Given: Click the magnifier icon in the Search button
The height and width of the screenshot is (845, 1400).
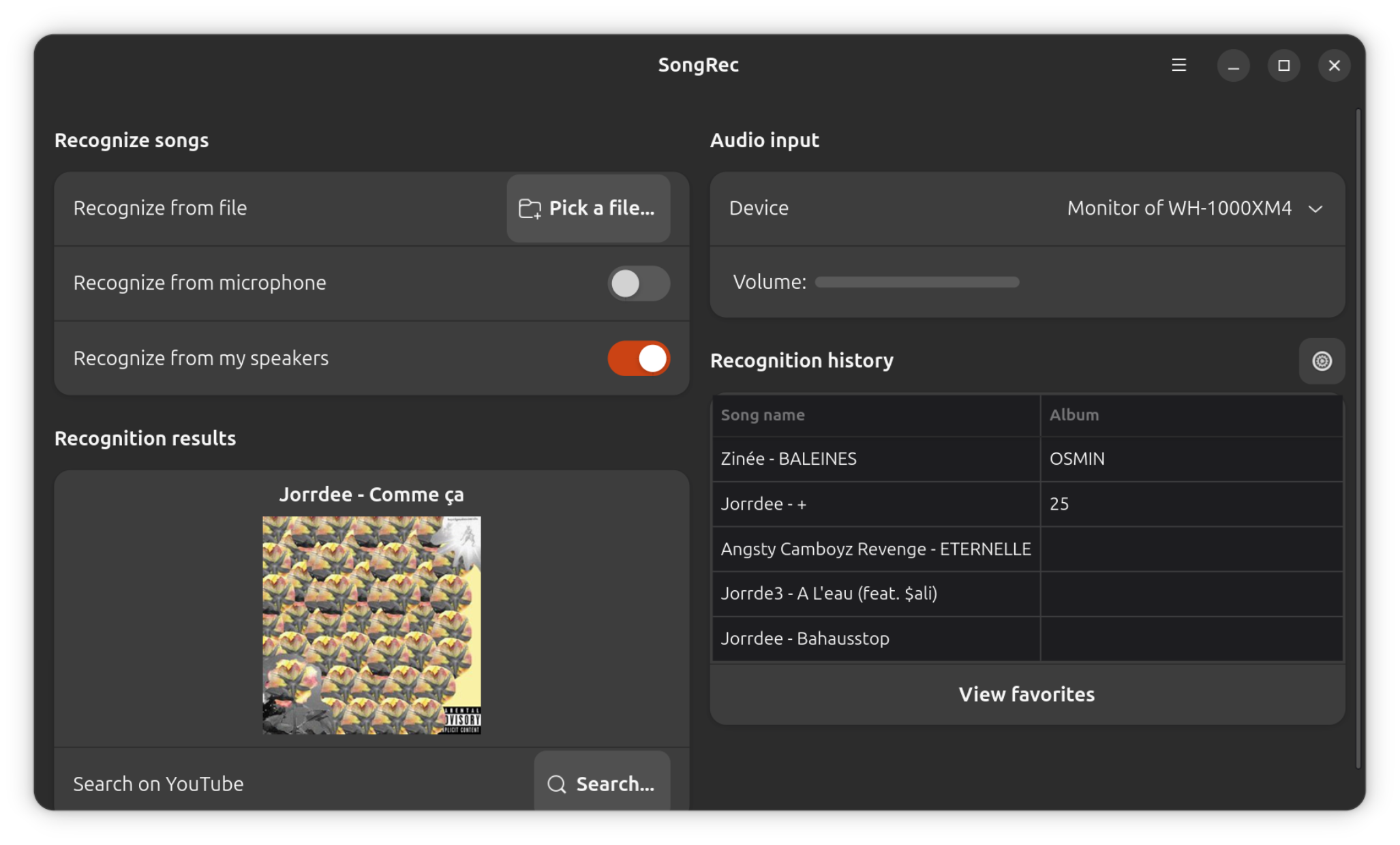Looking at the screenshot, I should click(556, 784).
